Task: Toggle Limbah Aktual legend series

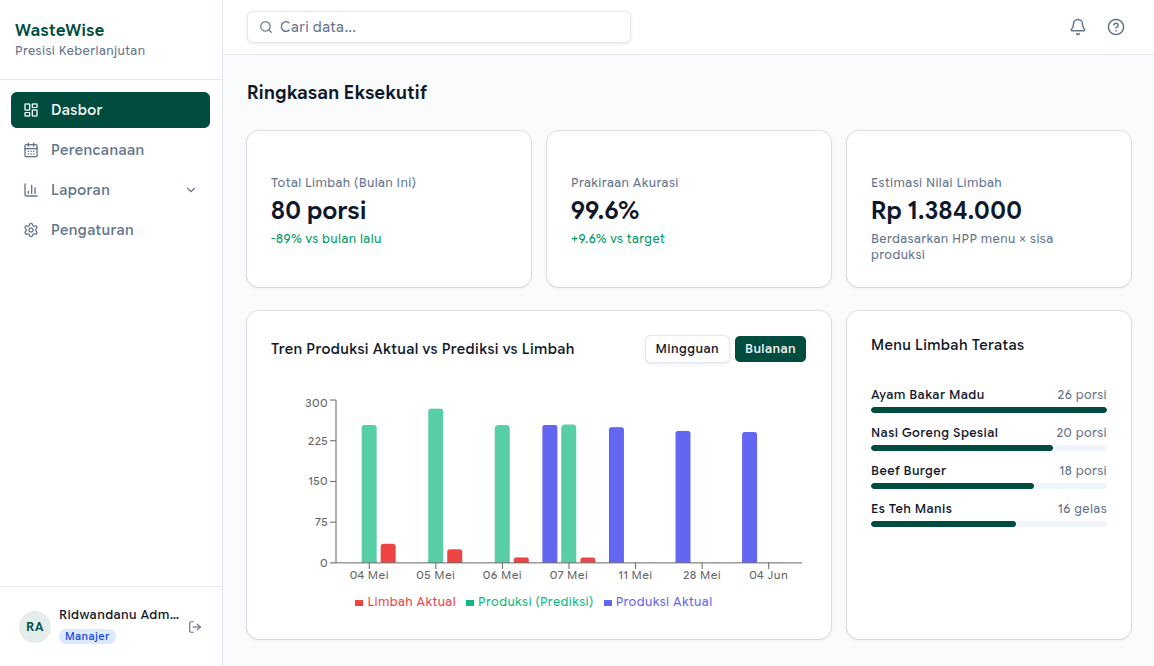Action: click(x=405, y=602)
